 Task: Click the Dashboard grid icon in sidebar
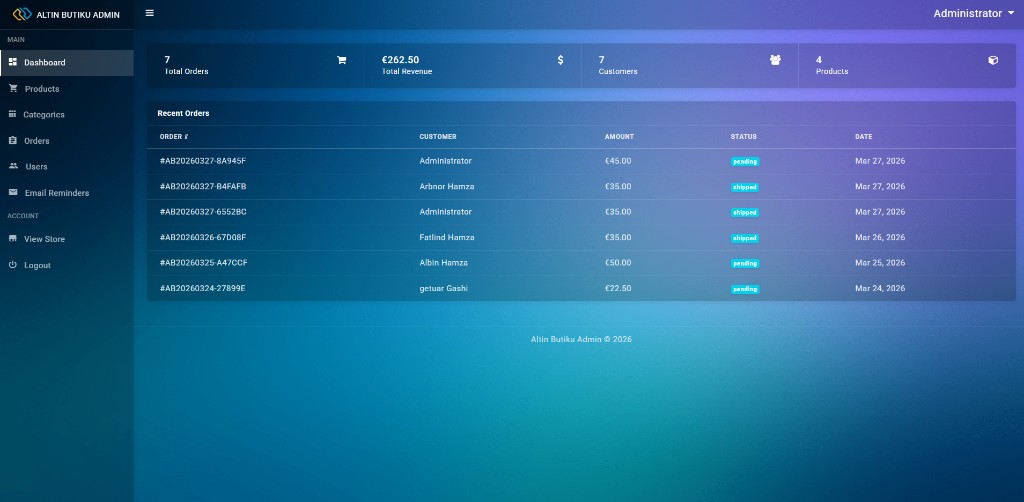13,62
